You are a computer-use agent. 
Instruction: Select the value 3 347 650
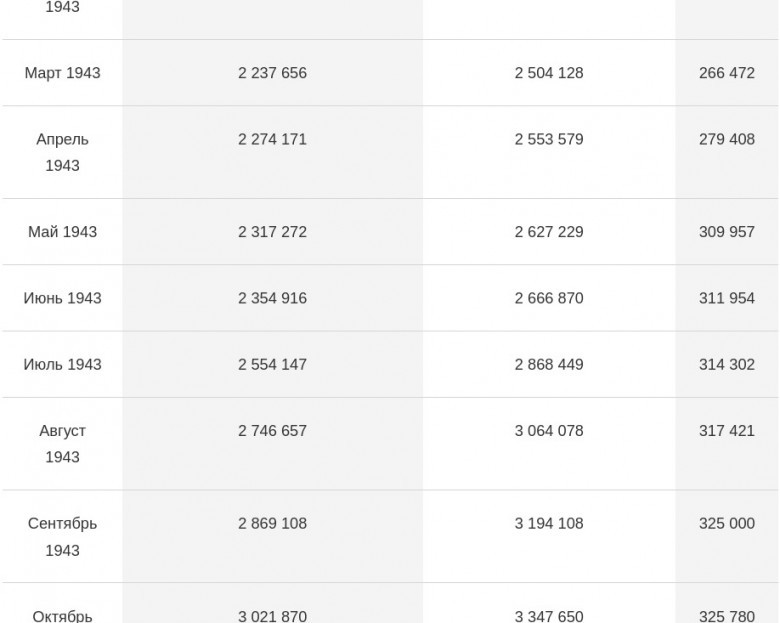click(x=549, y=616)
